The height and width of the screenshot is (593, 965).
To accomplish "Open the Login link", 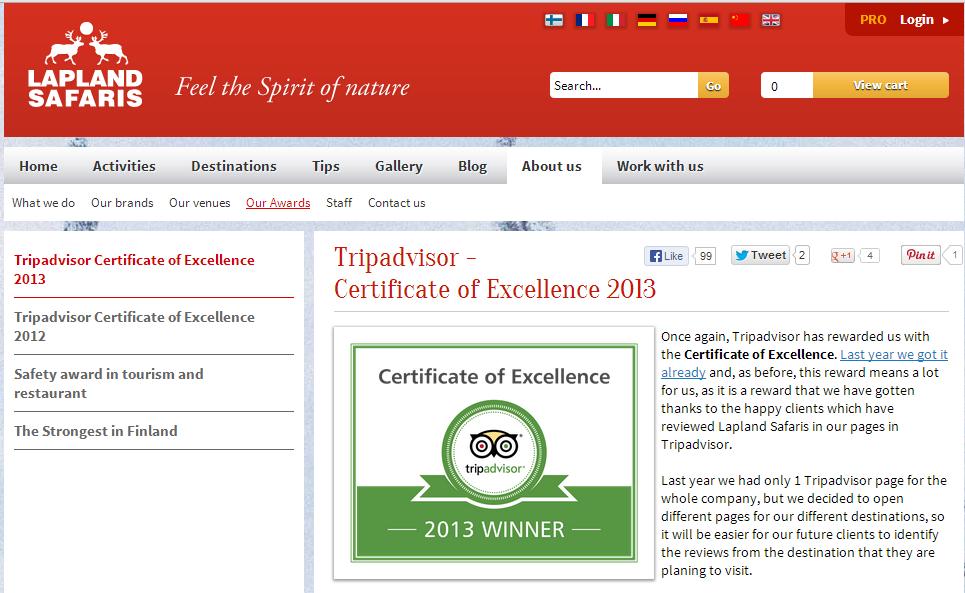I will click(916, 20).
